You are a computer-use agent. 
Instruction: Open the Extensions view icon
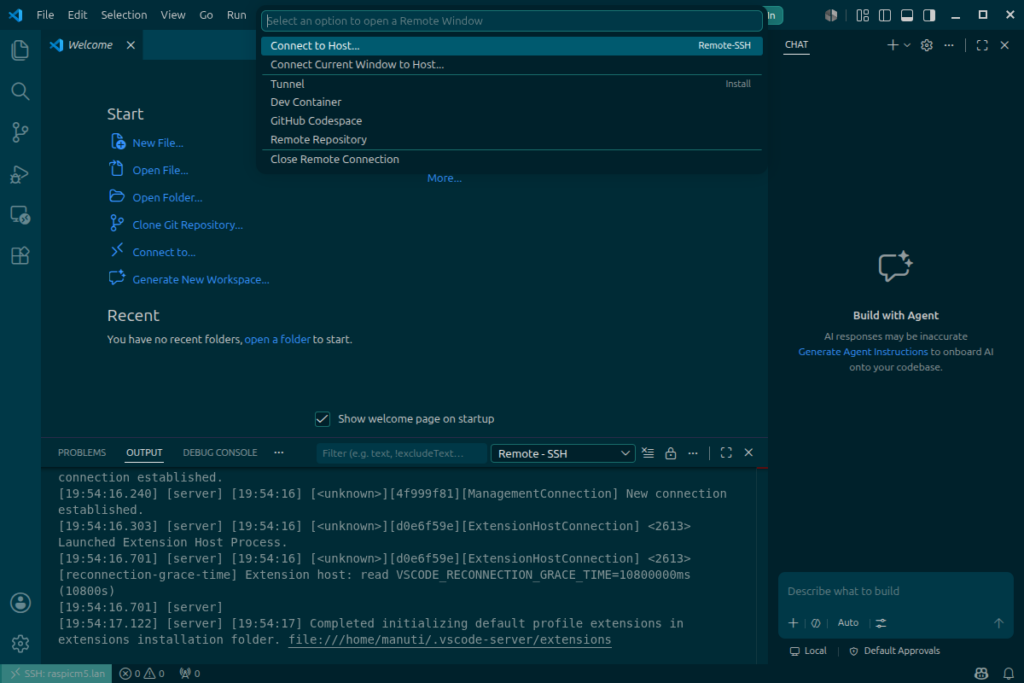(20, 255)
